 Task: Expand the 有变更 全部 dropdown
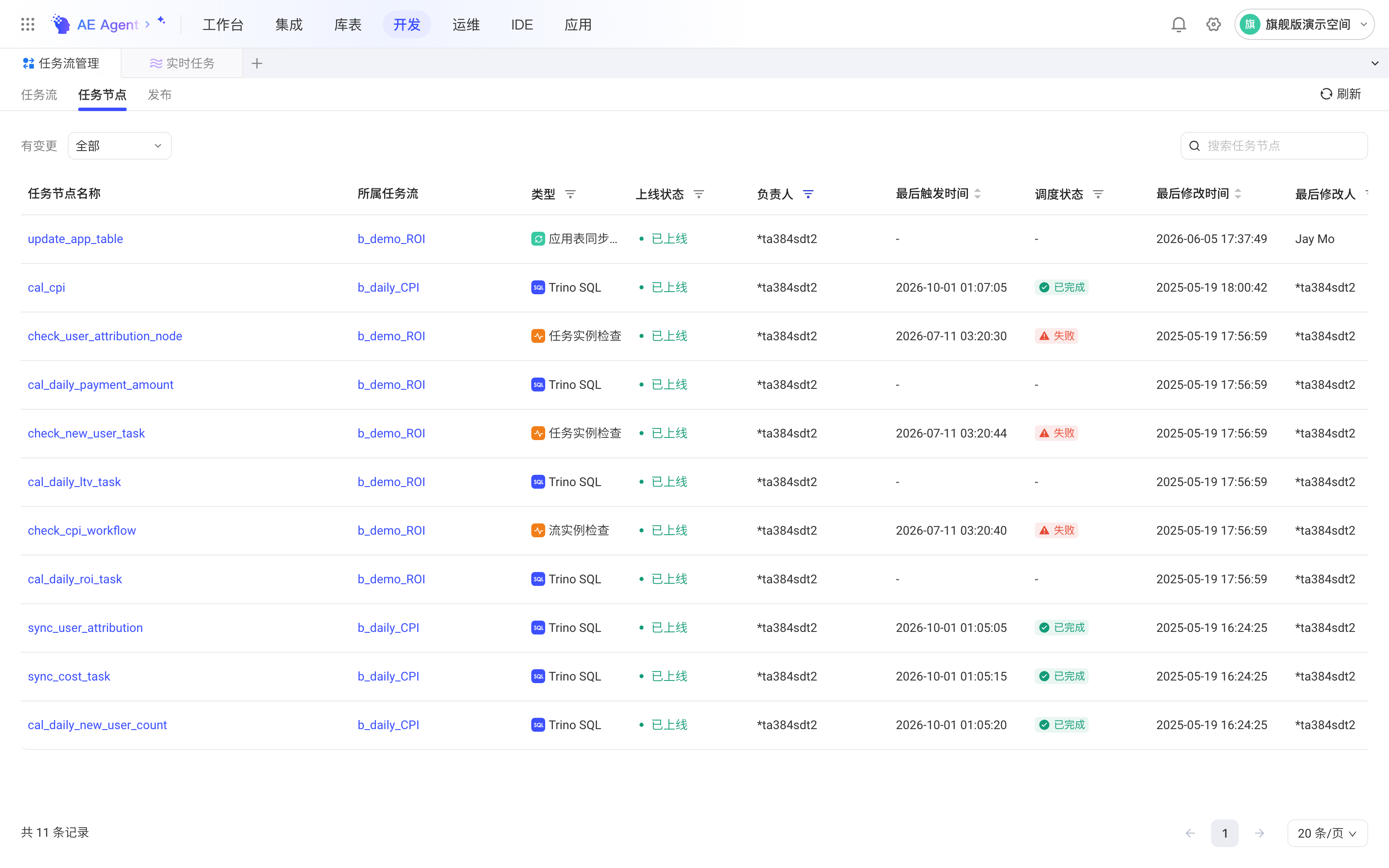(x=119, y=146)
